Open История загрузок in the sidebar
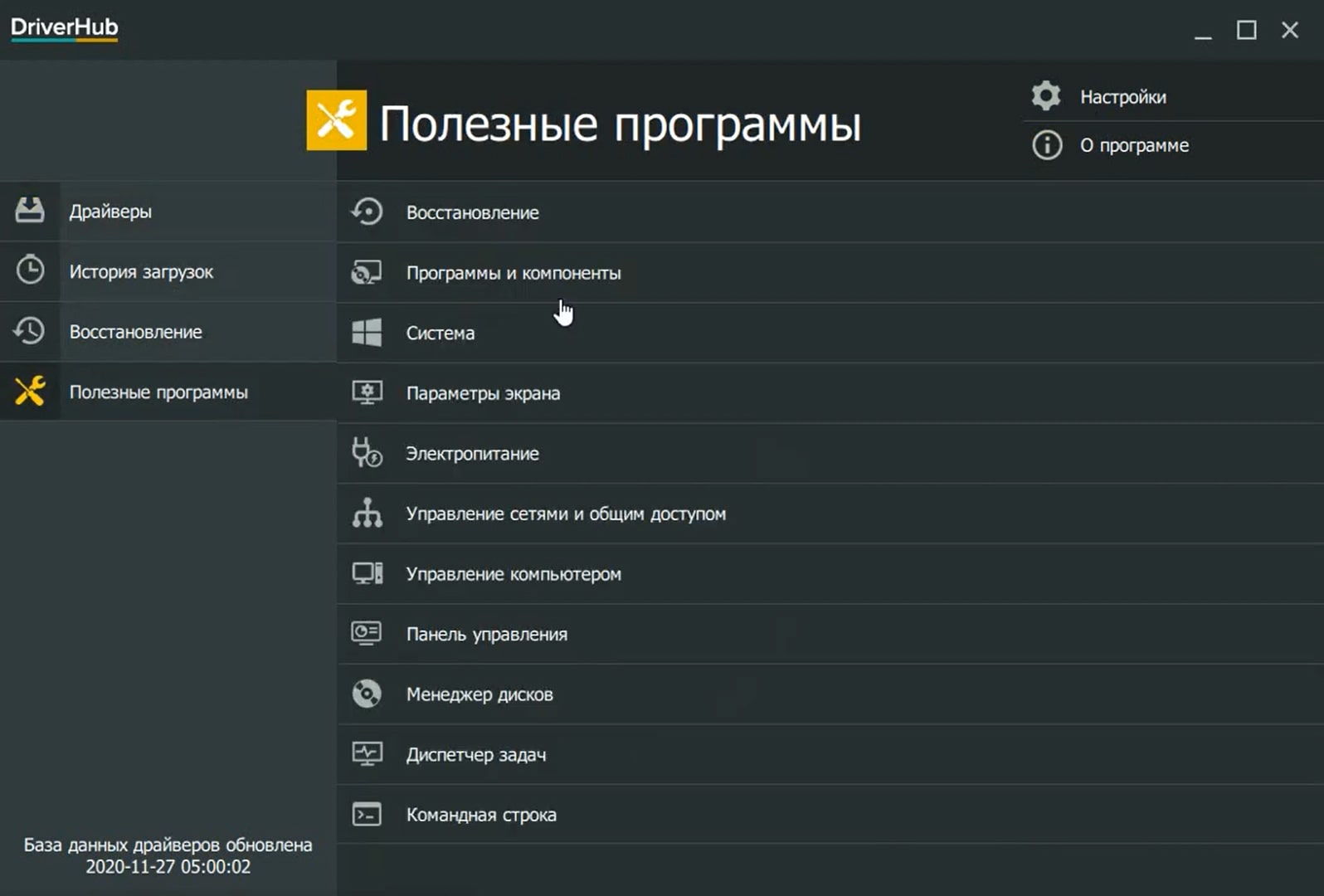The image size is (1324, 896). coord(141,272)
